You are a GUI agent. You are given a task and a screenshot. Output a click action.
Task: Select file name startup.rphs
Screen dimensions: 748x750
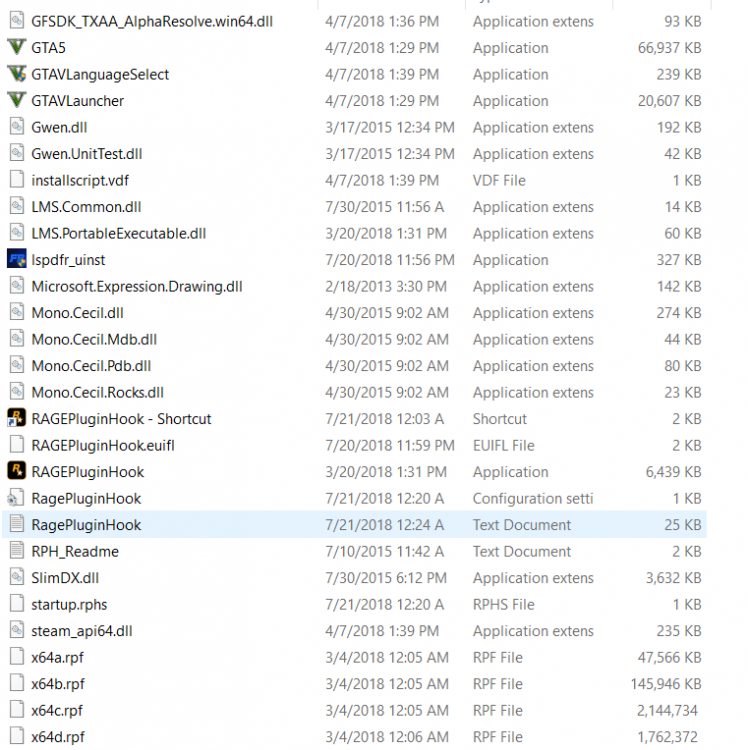point(69,605)
